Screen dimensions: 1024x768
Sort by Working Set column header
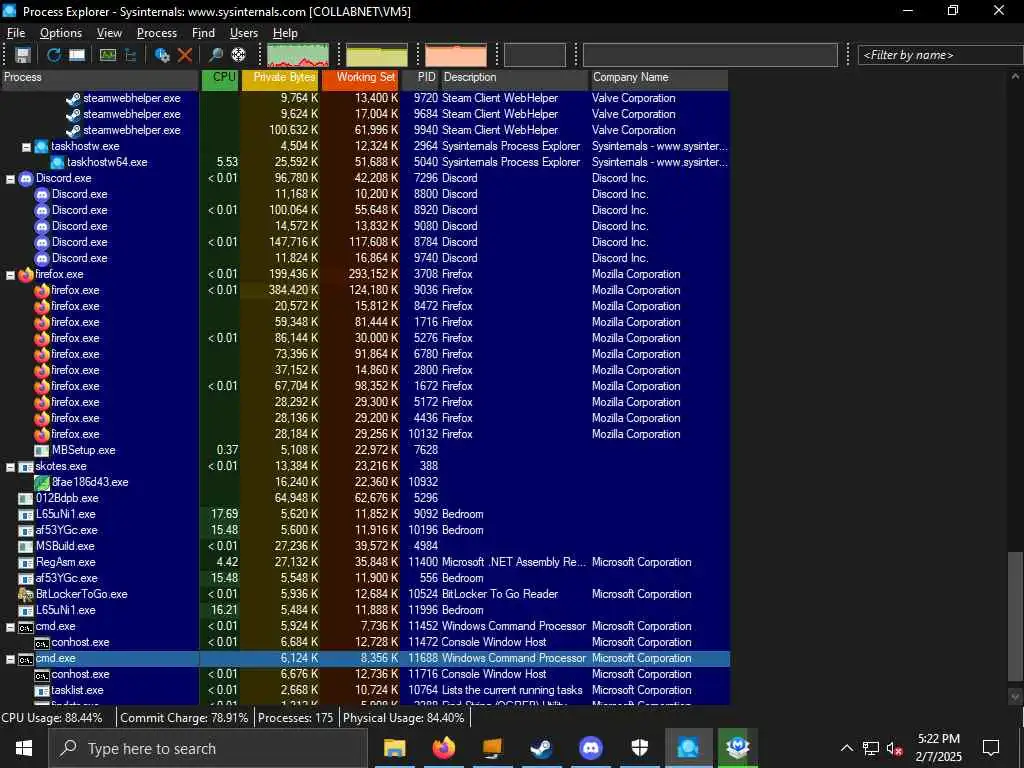click(x=360, y=78)
